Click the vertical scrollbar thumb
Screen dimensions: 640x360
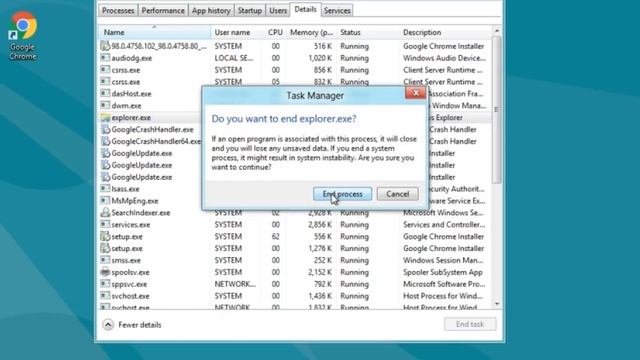496,109
